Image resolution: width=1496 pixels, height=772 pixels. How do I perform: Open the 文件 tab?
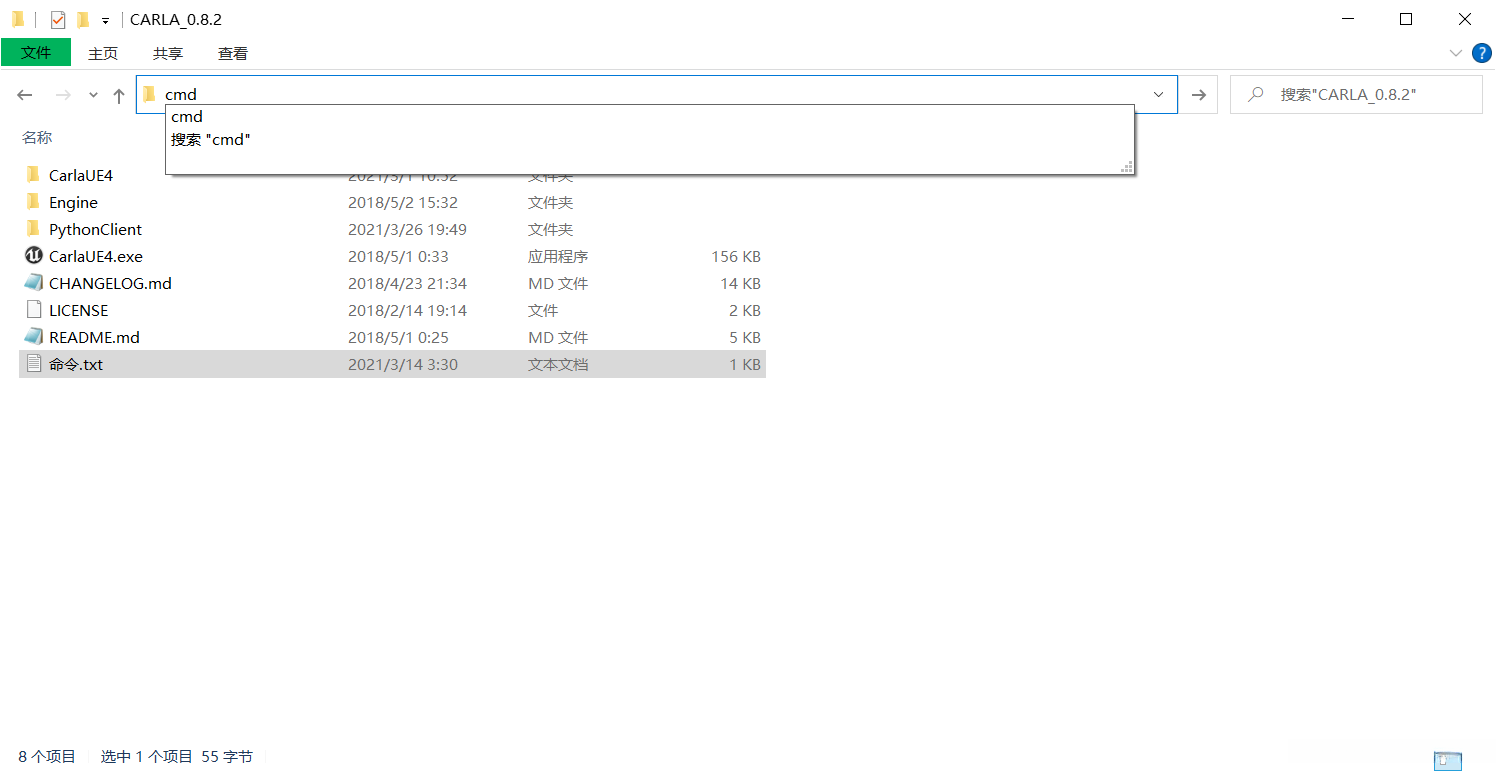click(36, 53)
